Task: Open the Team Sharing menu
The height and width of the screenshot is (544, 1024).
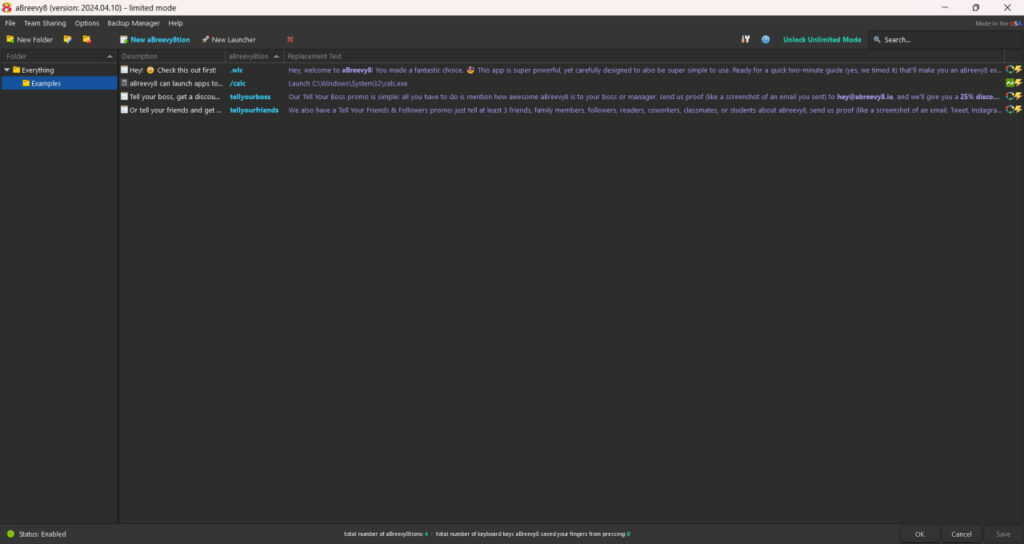Action: point(45,23)
